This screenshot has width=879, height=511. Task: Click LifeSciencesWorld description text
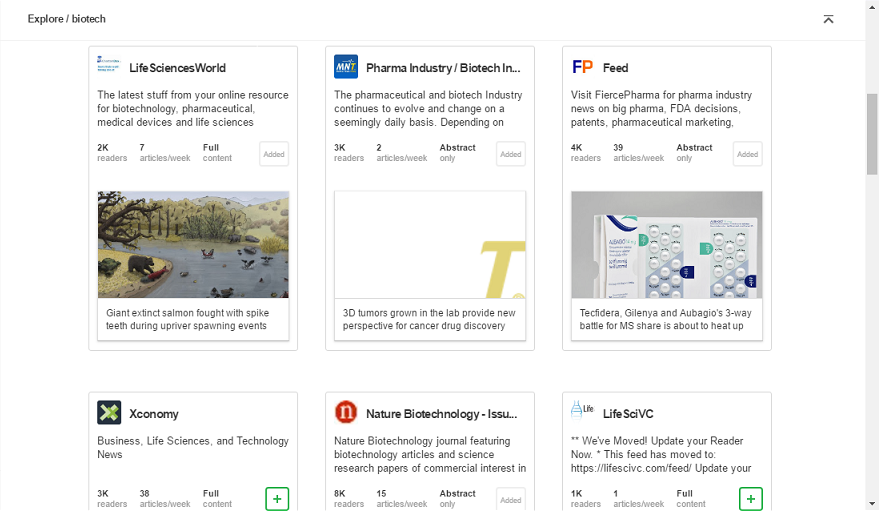pyautogui.click(x=193, y=109)
